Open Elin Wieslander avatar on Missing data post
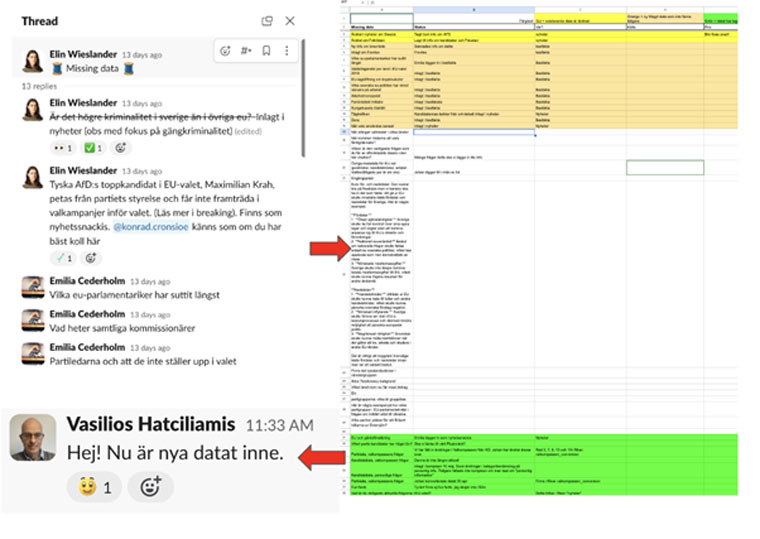This screenshot has height=539, width=760. point(33,61)
